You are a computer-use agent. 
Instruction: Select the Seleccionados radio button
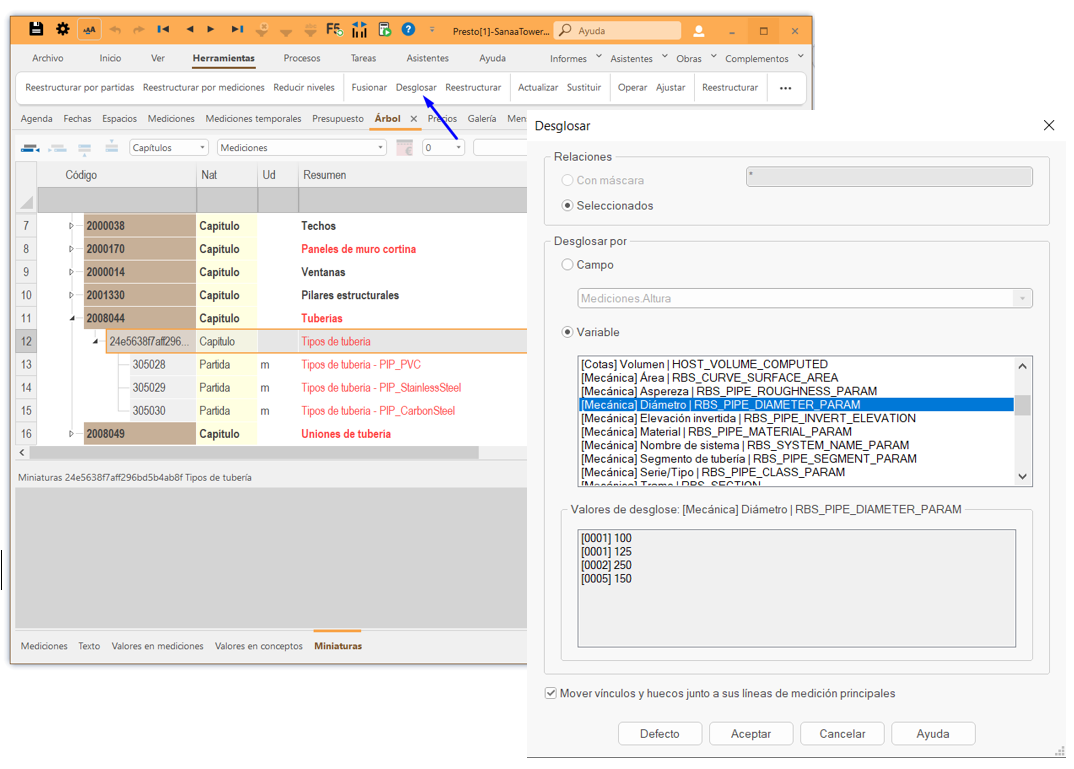(x=567, y=205)
